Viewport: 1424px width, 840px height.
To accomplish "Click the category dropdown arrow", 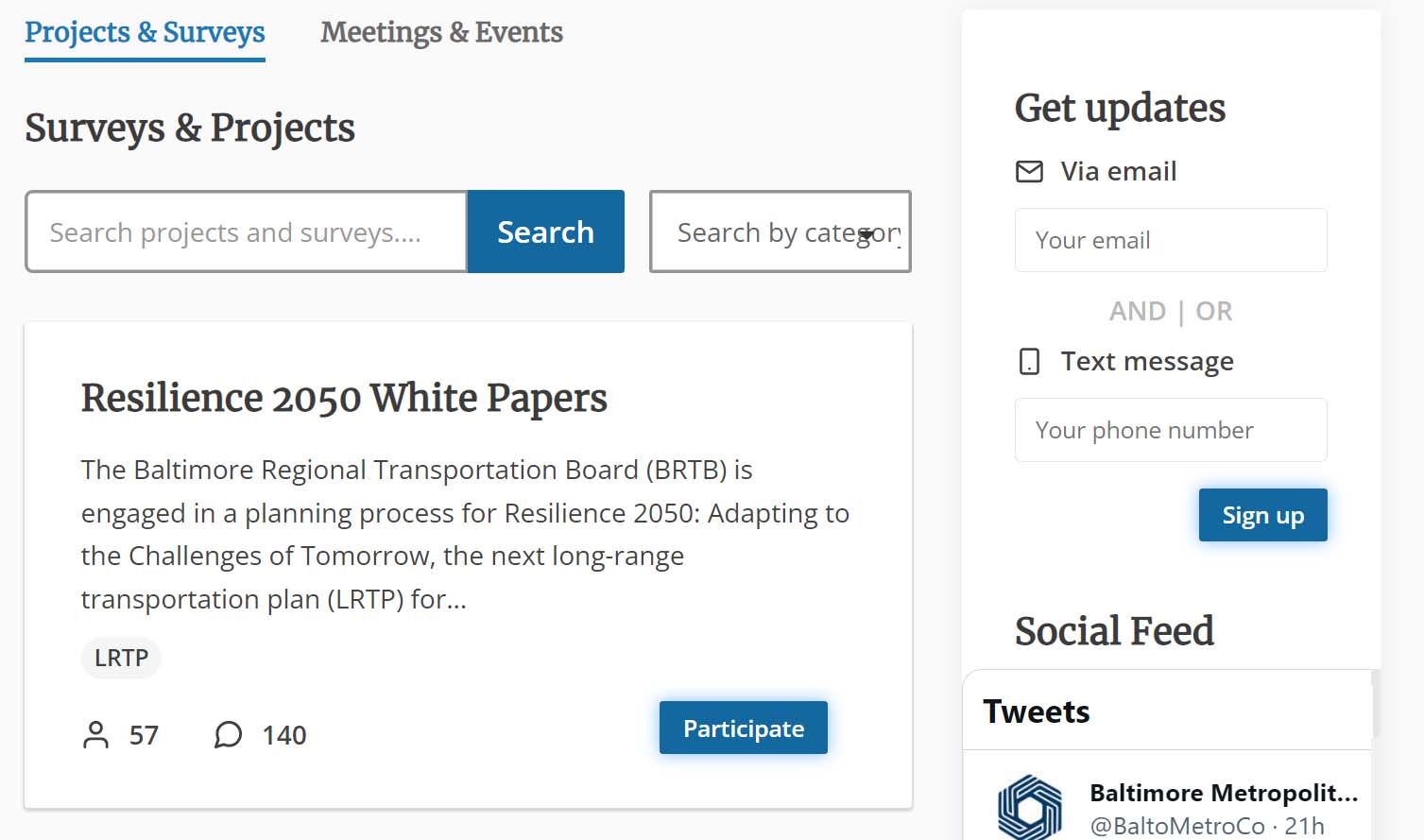I will click(866, 233).
